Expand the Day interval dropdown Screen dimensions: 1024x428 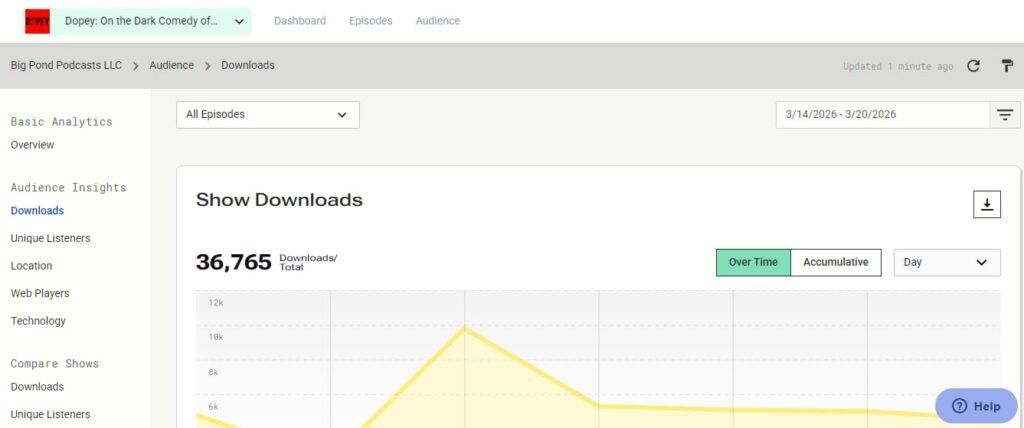point(946,262)
